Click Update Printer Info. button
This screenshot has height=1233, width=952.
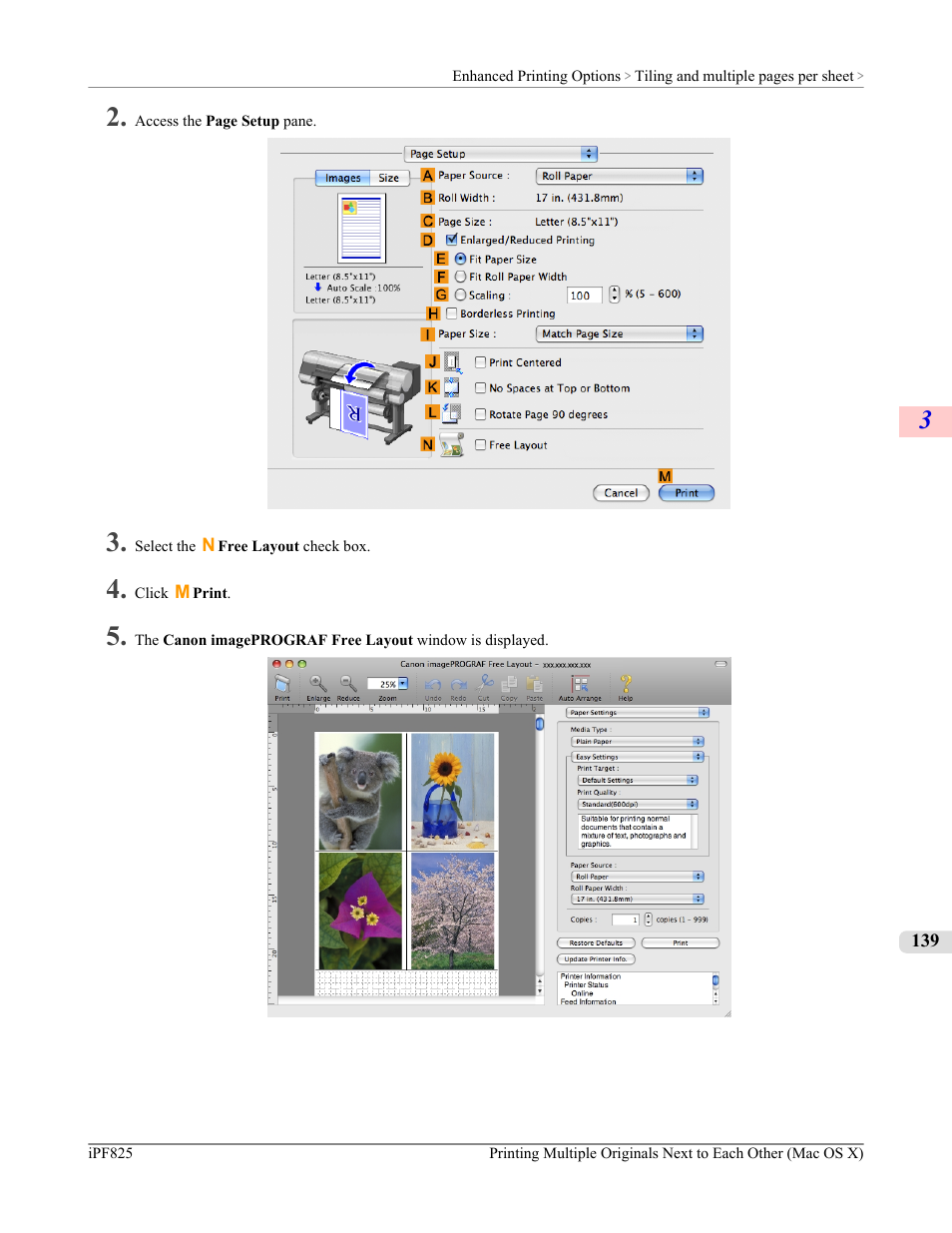[596, 959]
